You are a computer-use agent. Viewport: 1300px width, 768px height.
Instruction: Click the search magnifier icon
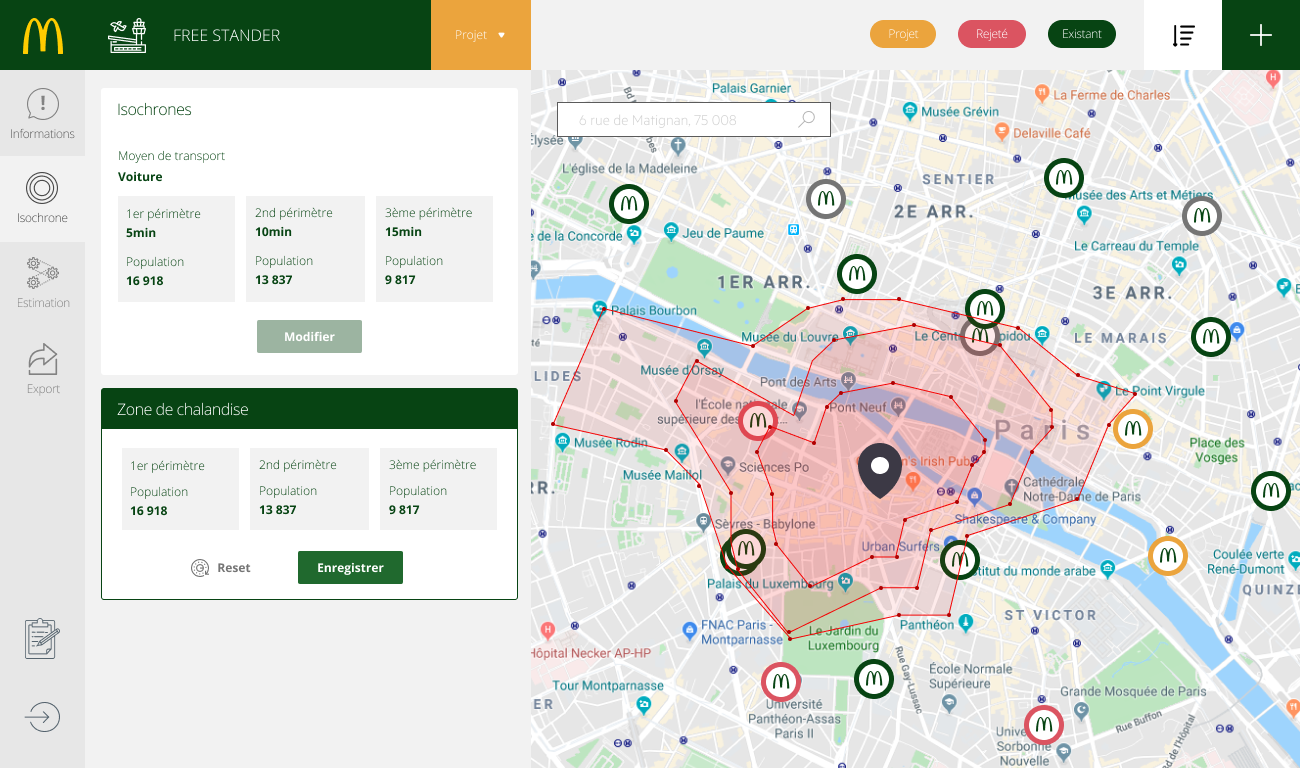[x=806, y=120]
